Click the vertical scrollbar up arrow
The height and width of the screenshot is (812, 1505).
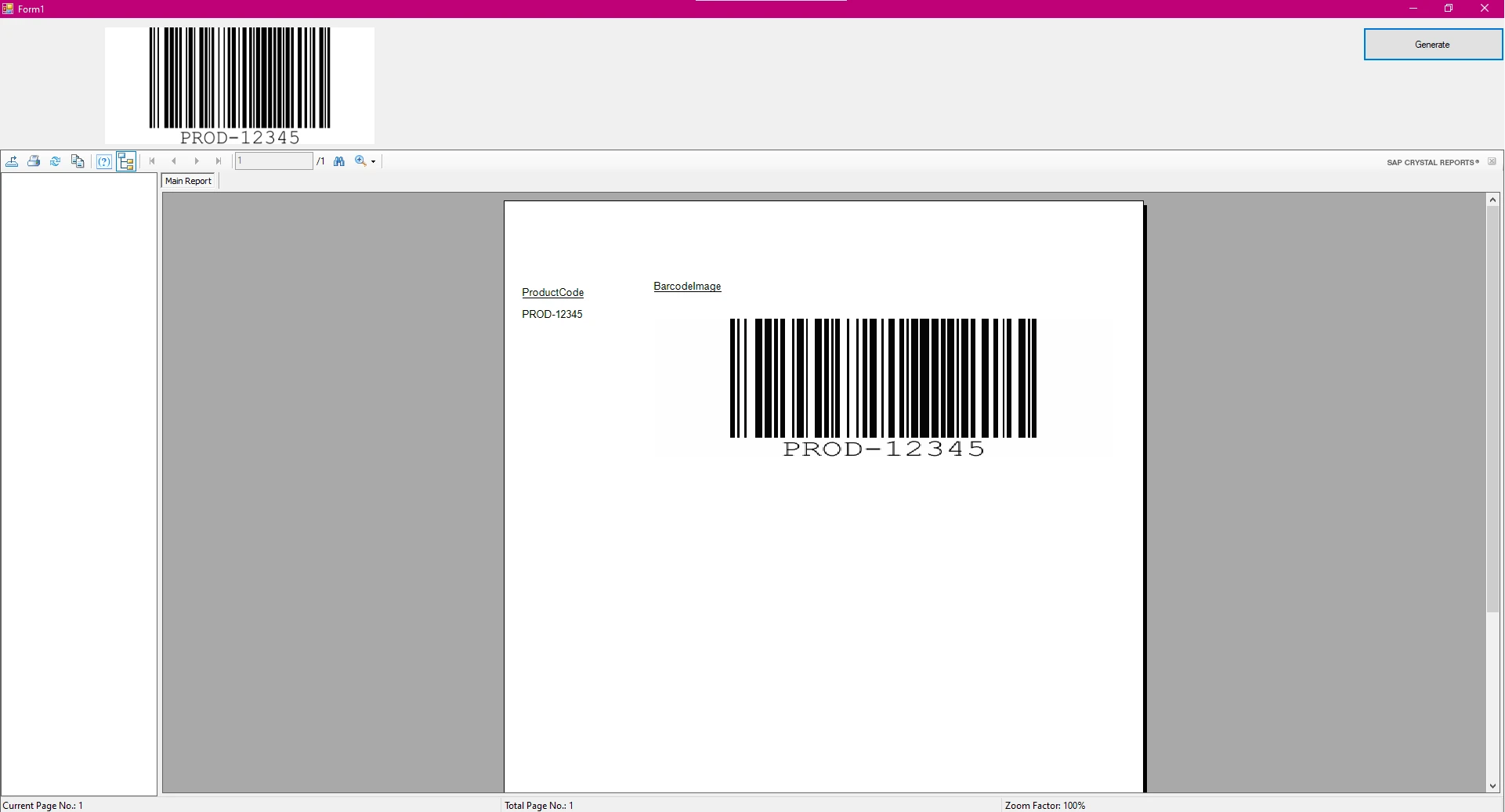(1492, 200)
